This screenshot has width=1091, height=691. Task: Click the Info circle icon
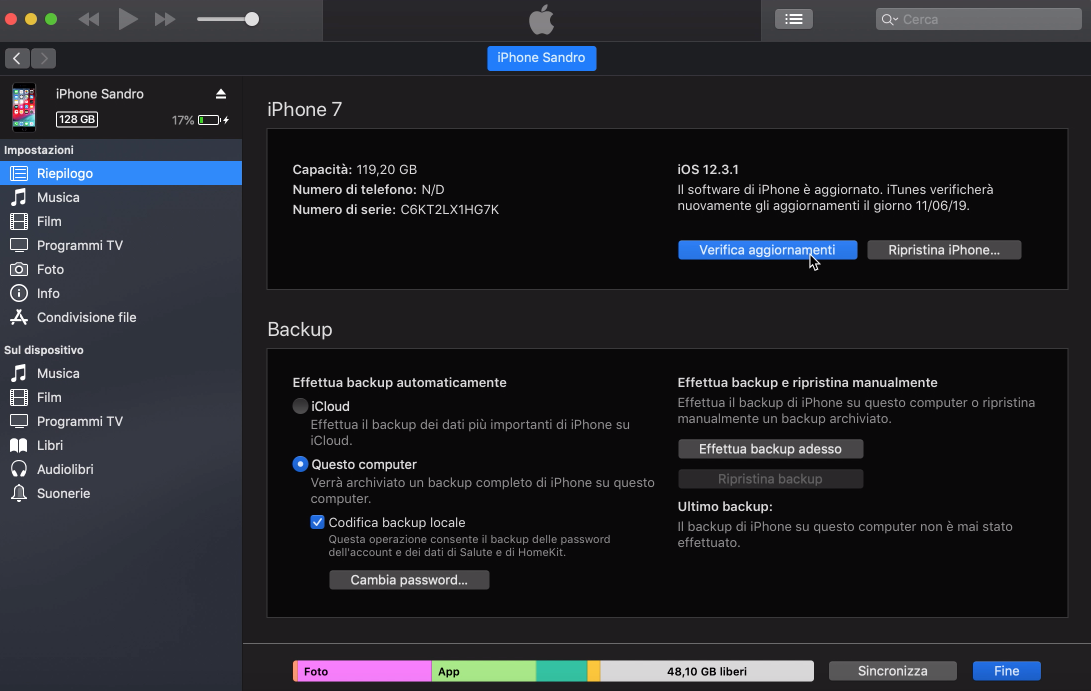click(x=19, y=293)
